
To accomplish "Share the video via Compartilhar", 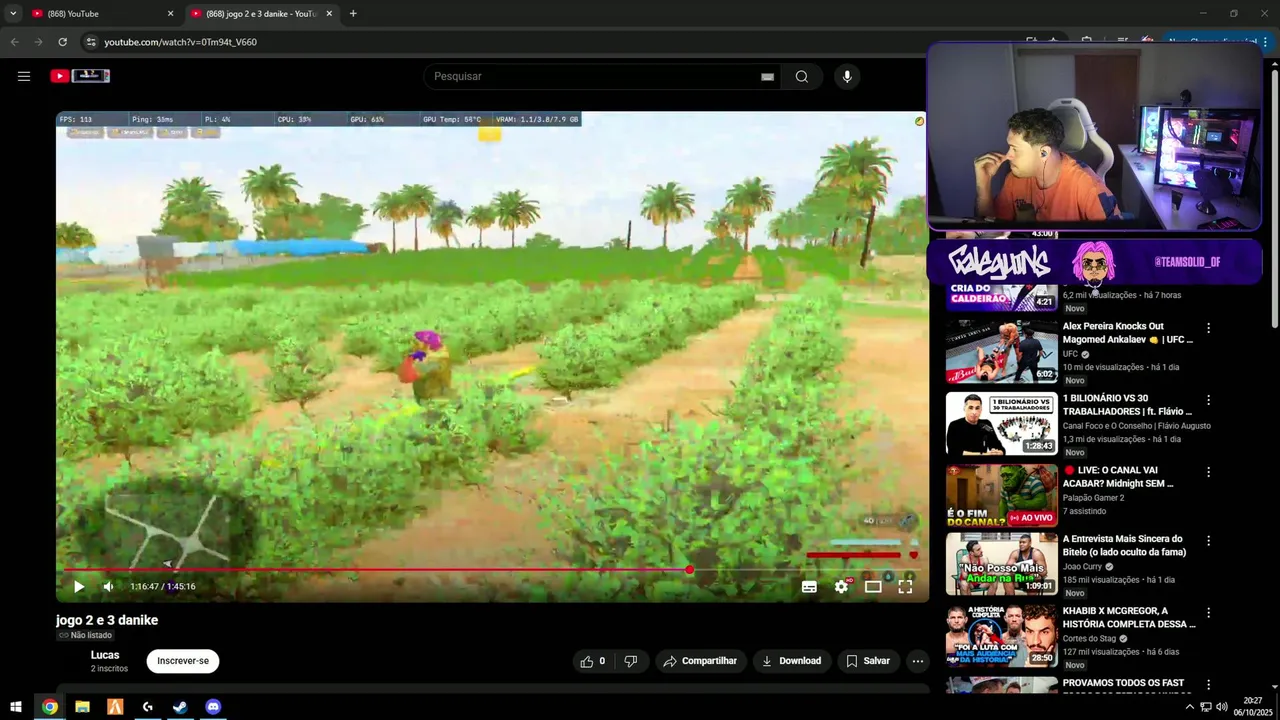I will pos(700,661).
